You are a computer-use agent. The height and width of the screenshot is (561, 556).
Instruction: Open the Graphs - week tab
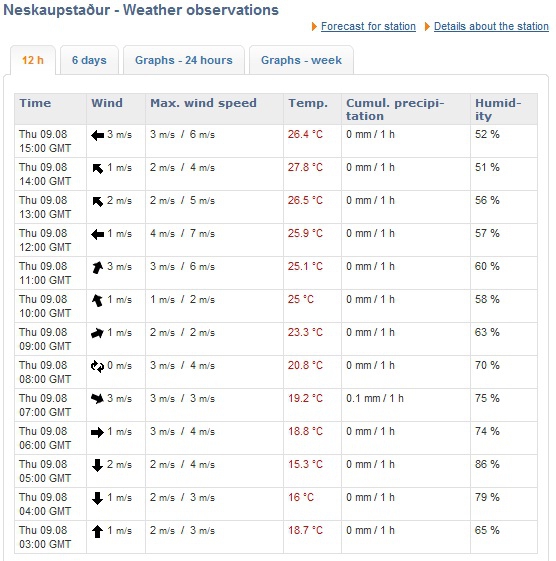[301, 60]
